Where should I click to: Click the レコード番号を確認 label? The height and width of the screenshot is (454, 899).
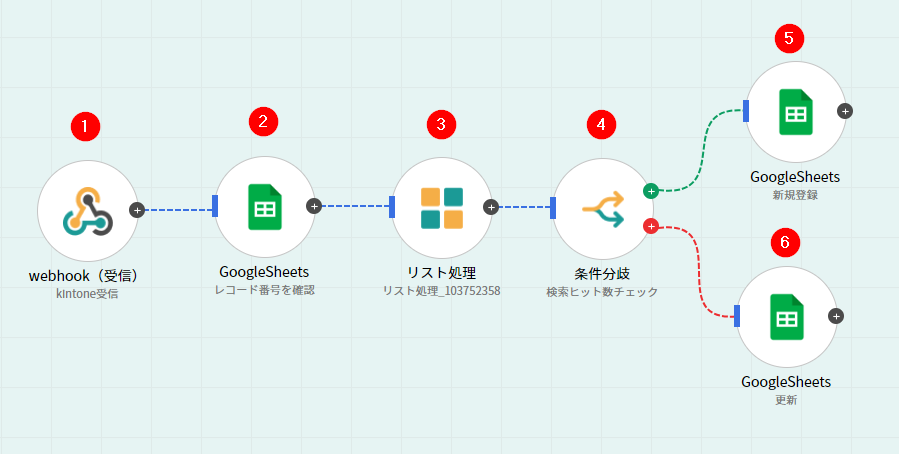[265, 290]
